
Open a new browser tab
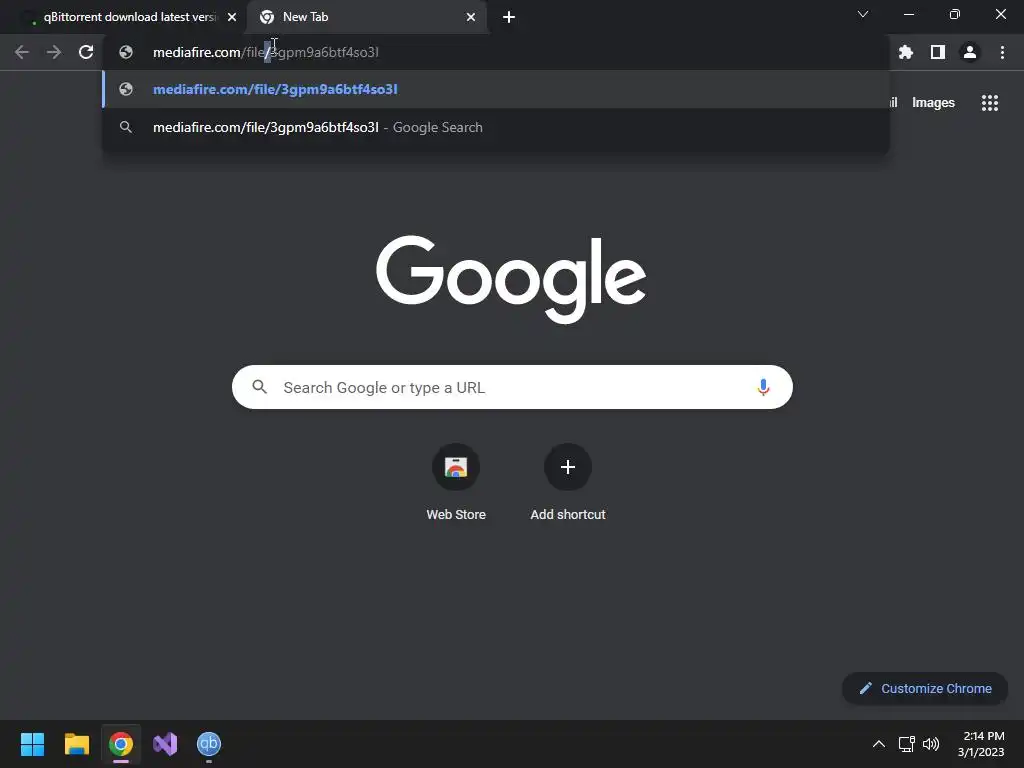(509, 17)
